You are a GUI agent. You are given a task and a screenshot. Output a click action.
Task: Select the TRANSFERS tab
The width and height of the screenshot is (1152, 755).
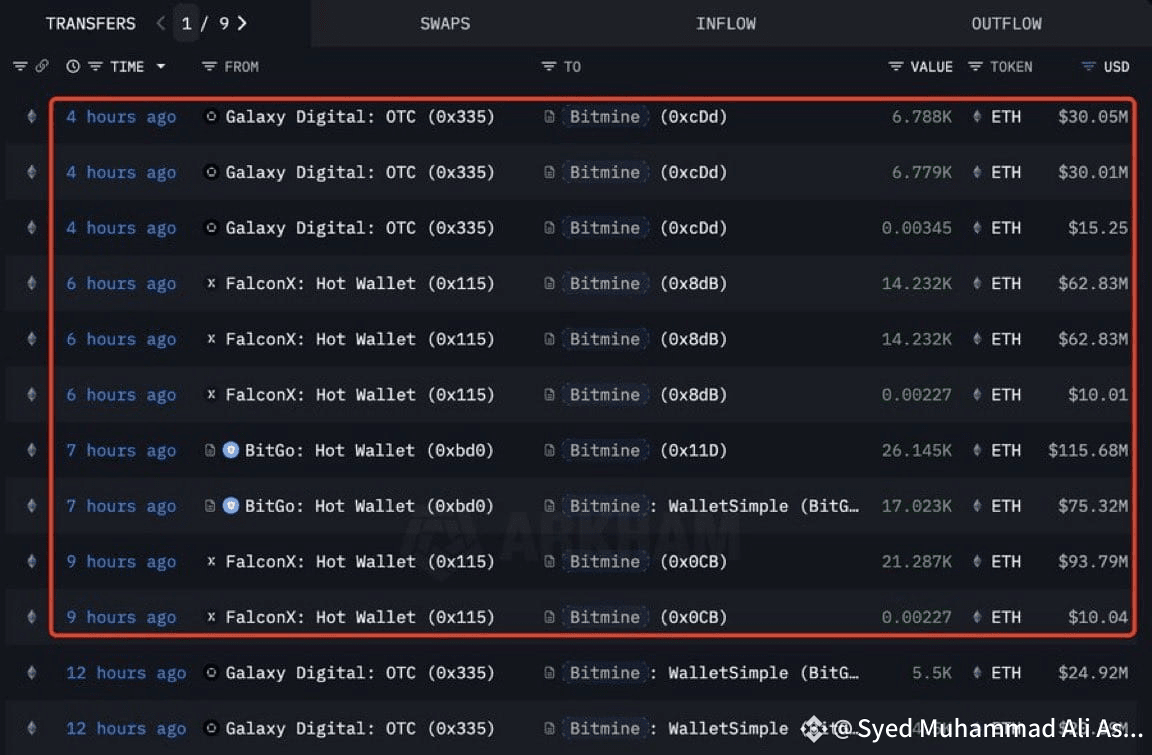[90, 24]
